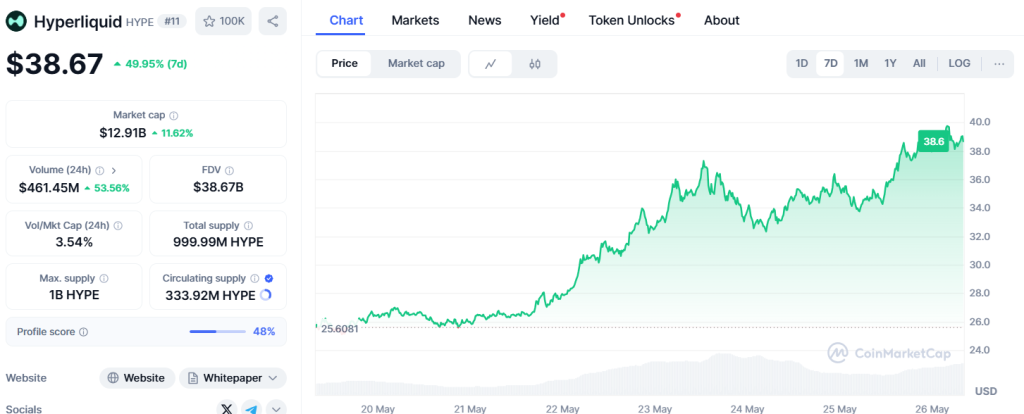Screen dimensions: 1024x414
Task: Click the HYPE ticker symbol text
Action: pos(139,22)
